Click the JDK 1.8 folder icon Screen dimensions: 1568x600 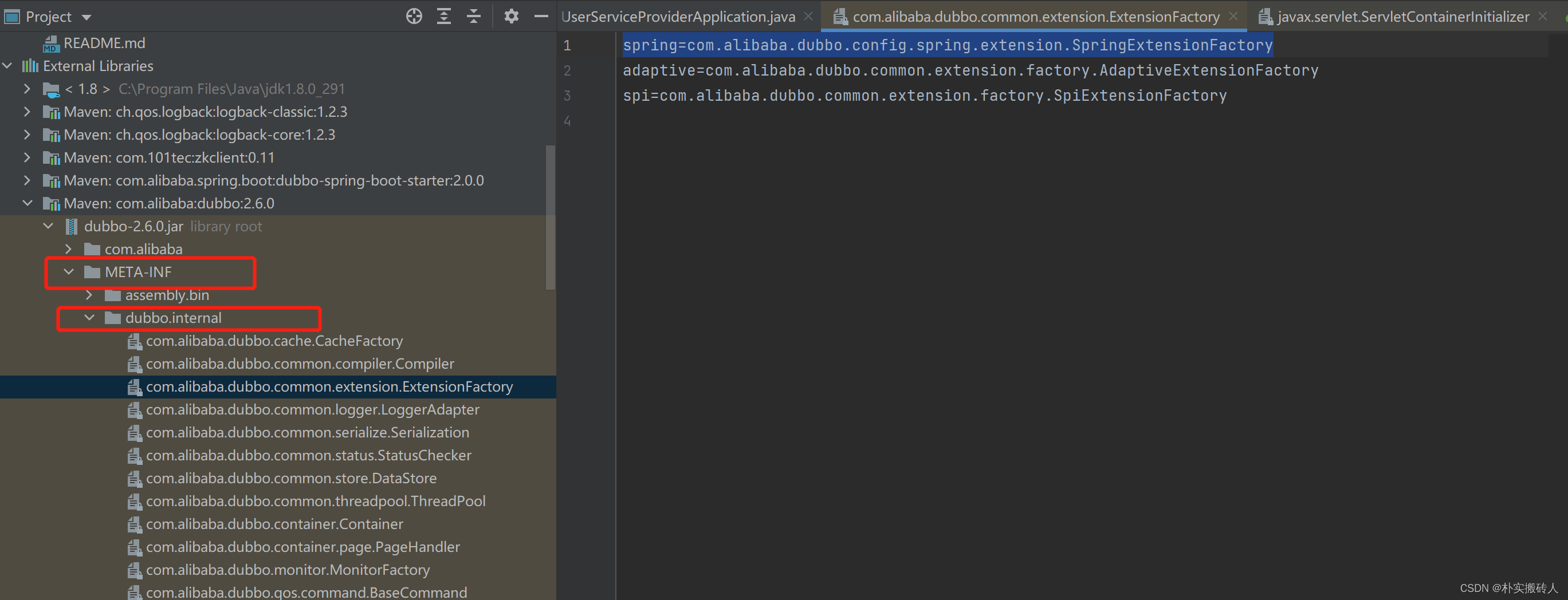[51, 89]
